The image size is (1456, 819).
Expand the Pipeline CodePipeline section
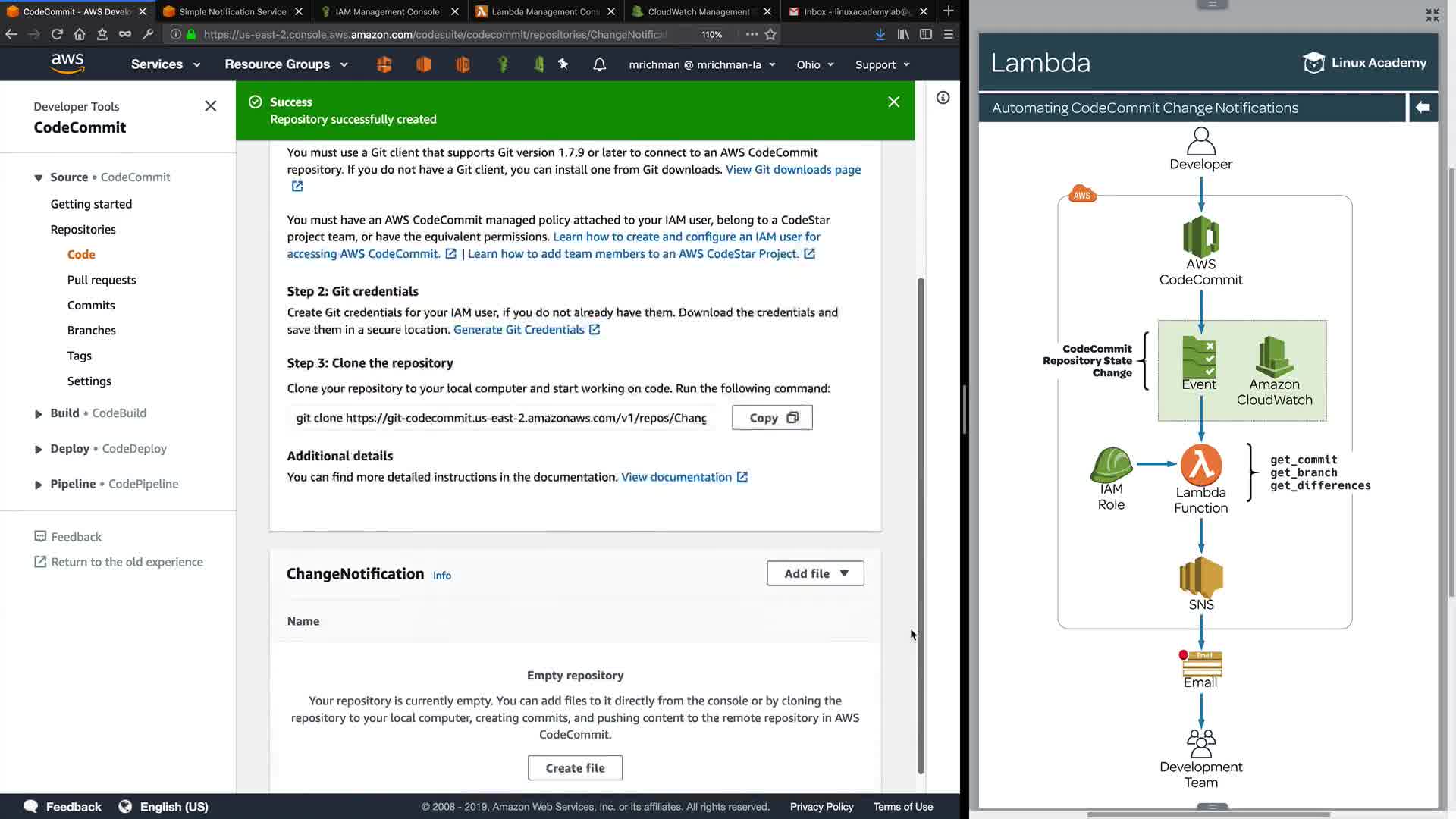(x=39, y=485)
